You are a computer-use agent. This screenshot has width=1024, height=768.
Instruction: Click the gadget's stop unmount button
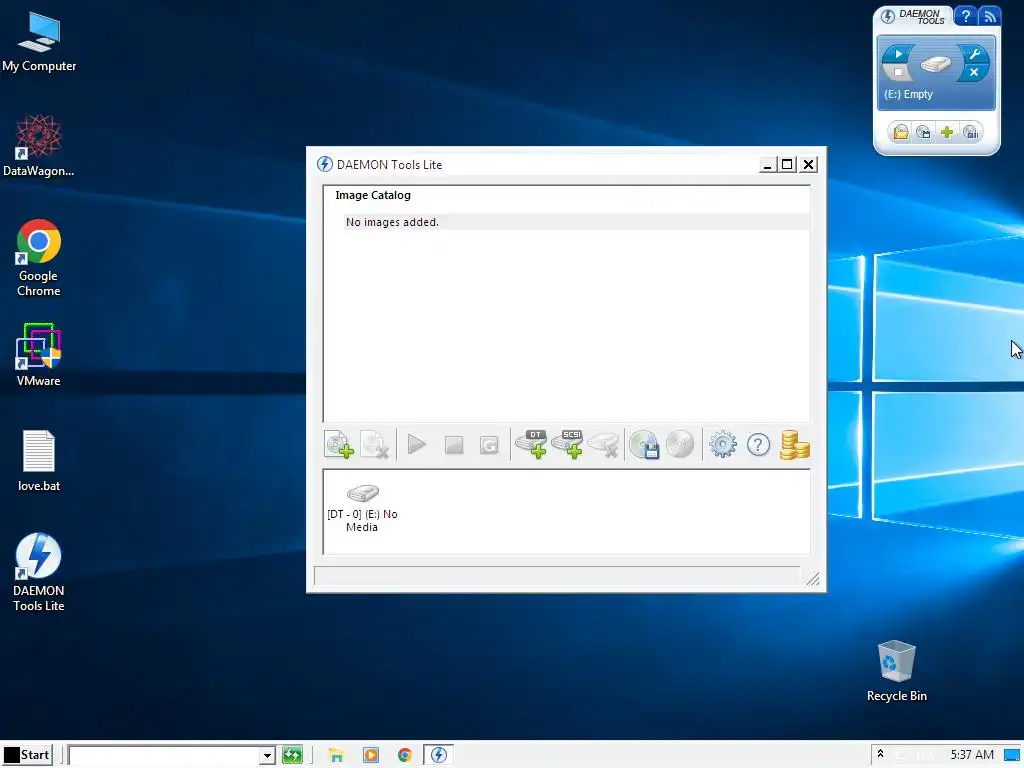898,72
